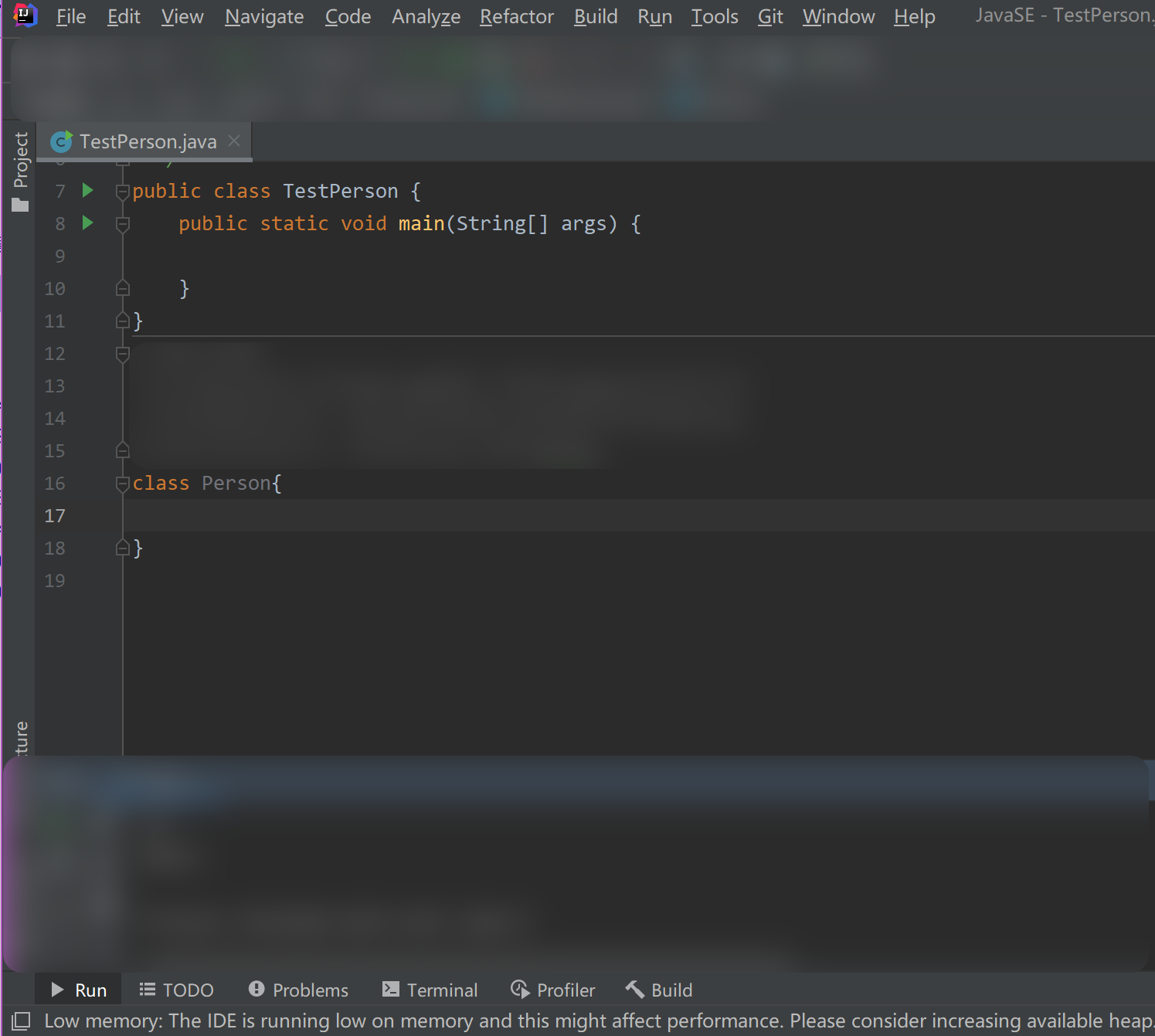The width and height of the screenshot is (1155, 1036).
Task: Open the Build menu
Action: click(x=596, y=16)
